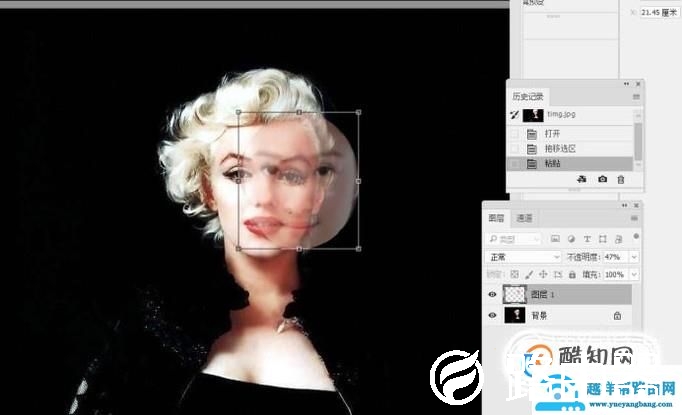
Task: Lock transparent pixels icon in Layers panel
Action: pyautogui.click(x=515, y=274)
